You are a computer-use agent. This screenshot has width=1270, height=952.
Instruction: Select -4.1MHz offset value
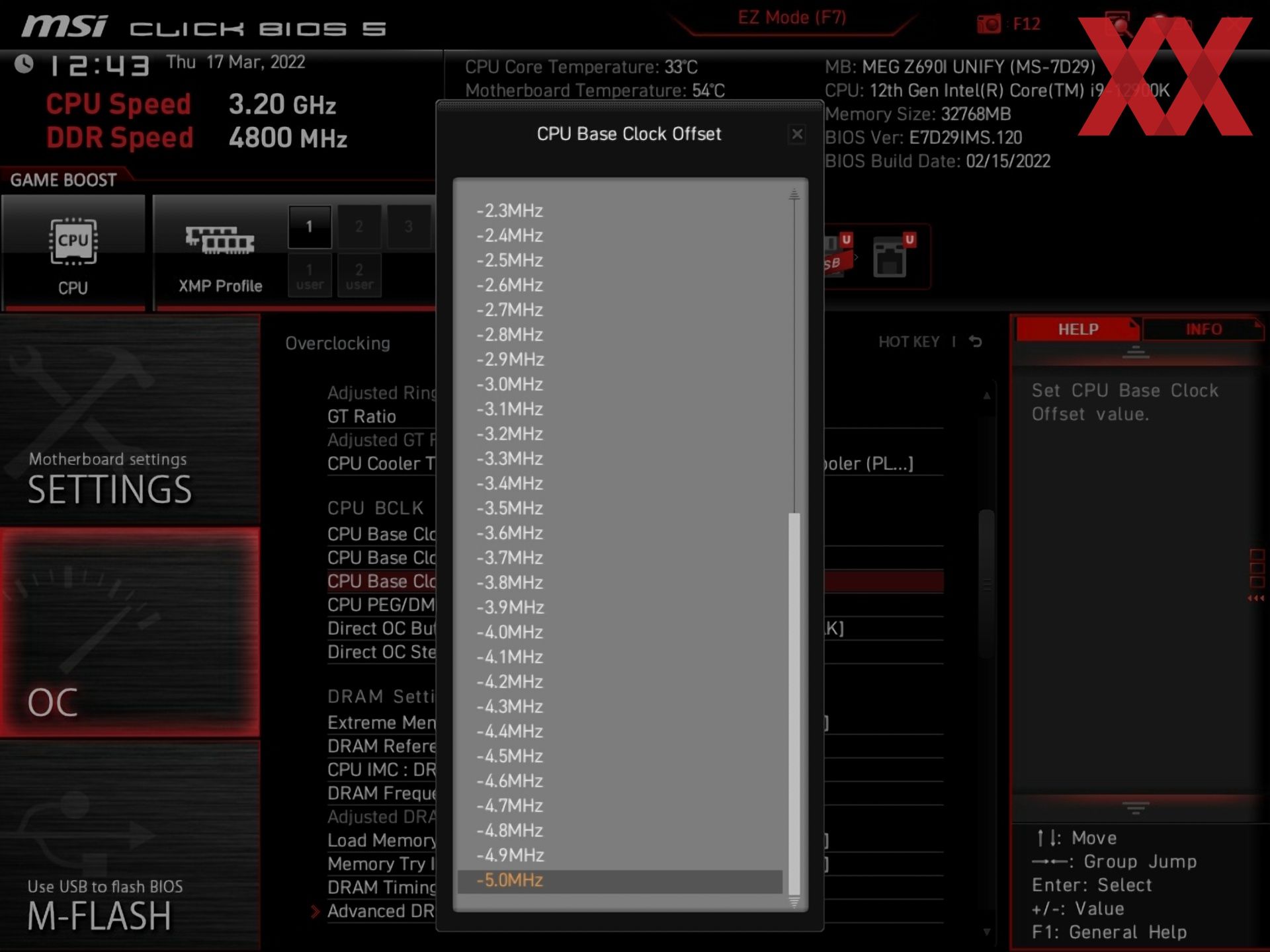click(509, 657)
